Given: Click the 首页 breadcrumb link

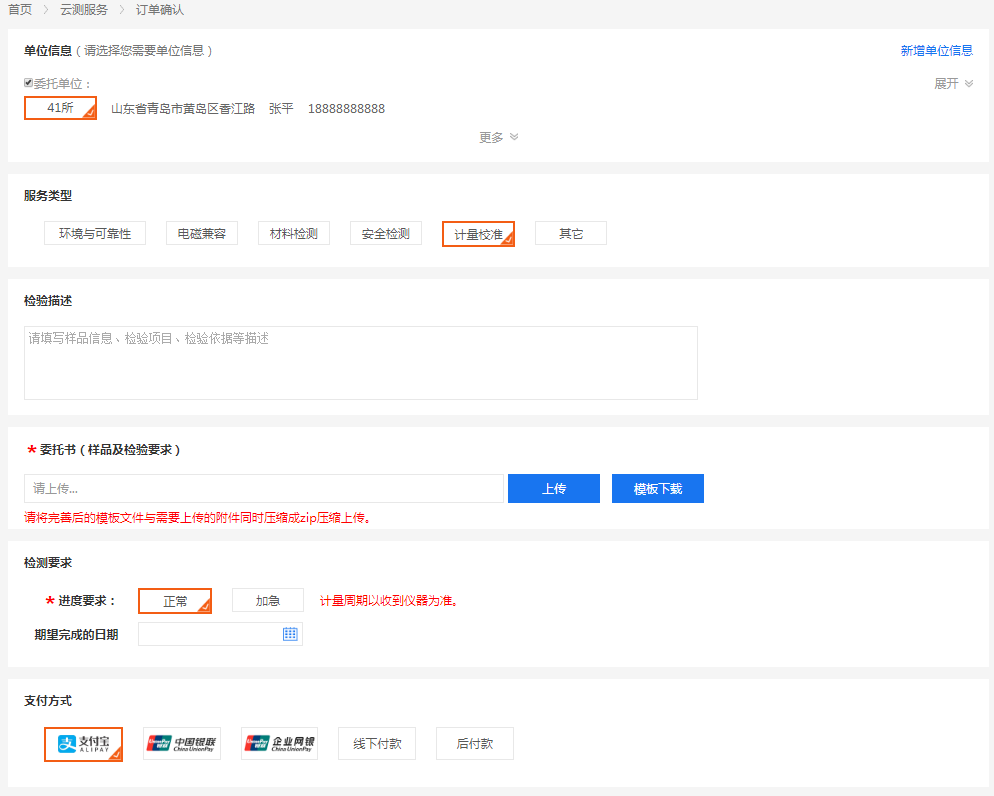Looking at the screenshot, I should click(20, 10).
